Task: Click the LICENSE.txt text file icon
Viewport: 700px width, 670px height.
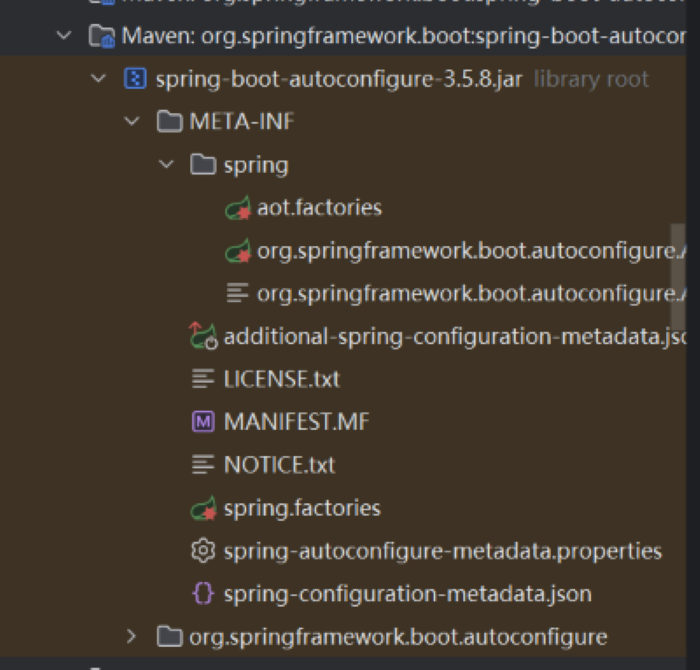Action: 203,379
